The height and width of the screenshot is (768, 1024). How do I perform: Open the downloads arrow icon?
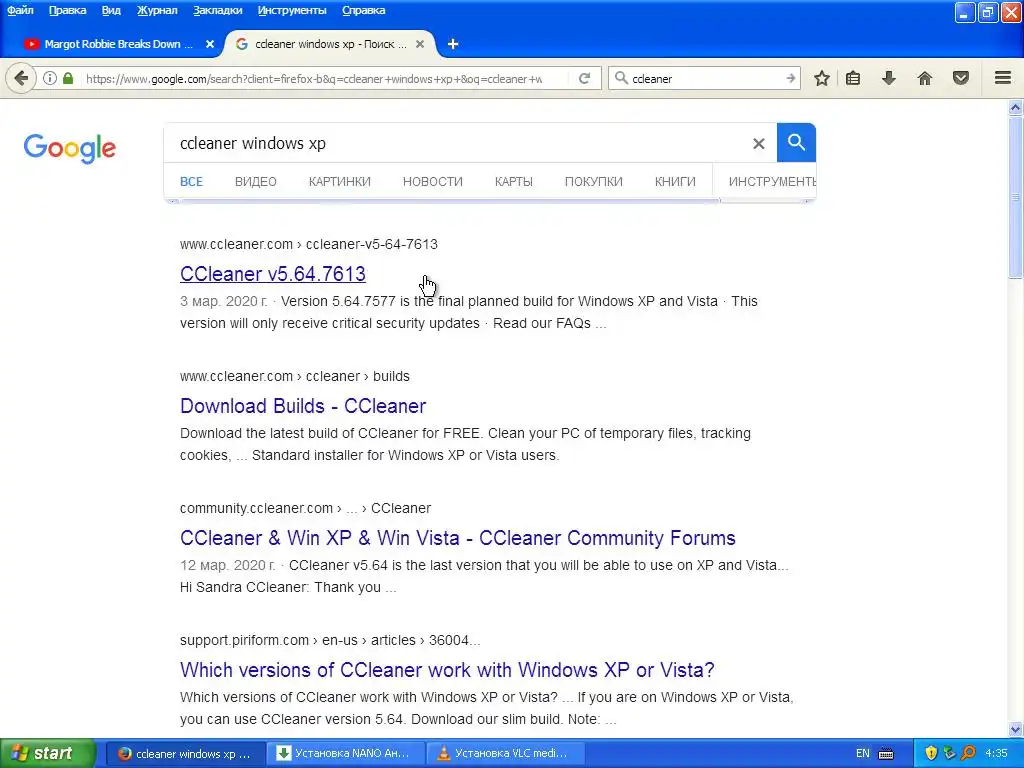(x=889, y=78)
